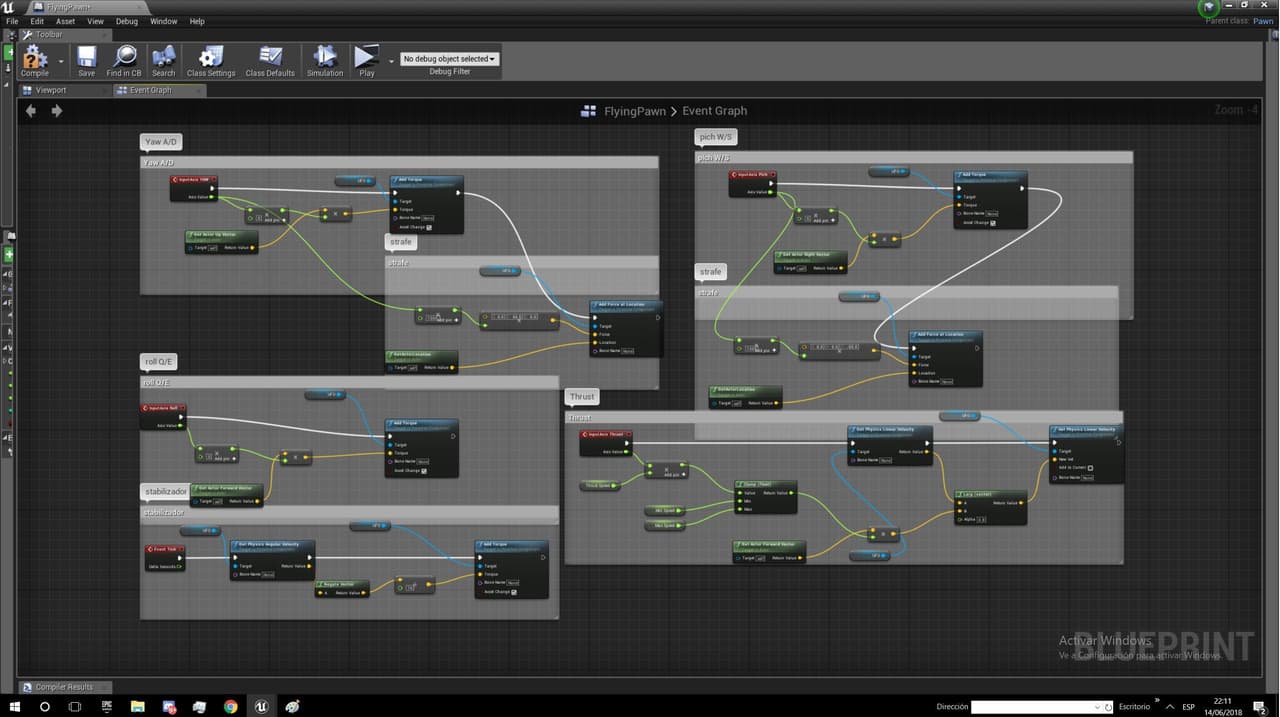The height and width of the screenshot is (717, 1280).
Task: Expand the taskbar Escritorio toolbar chevron
Action: [x=1157, y=701]
